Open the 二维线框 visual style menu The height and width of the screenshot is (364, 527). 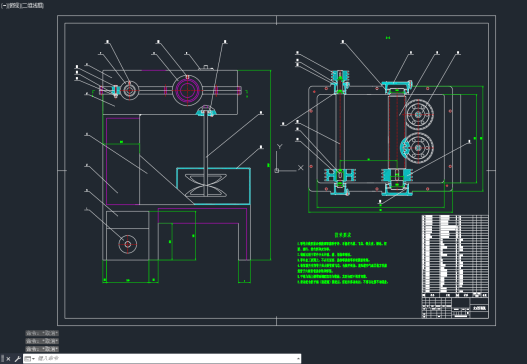click(x=32, y=5)
